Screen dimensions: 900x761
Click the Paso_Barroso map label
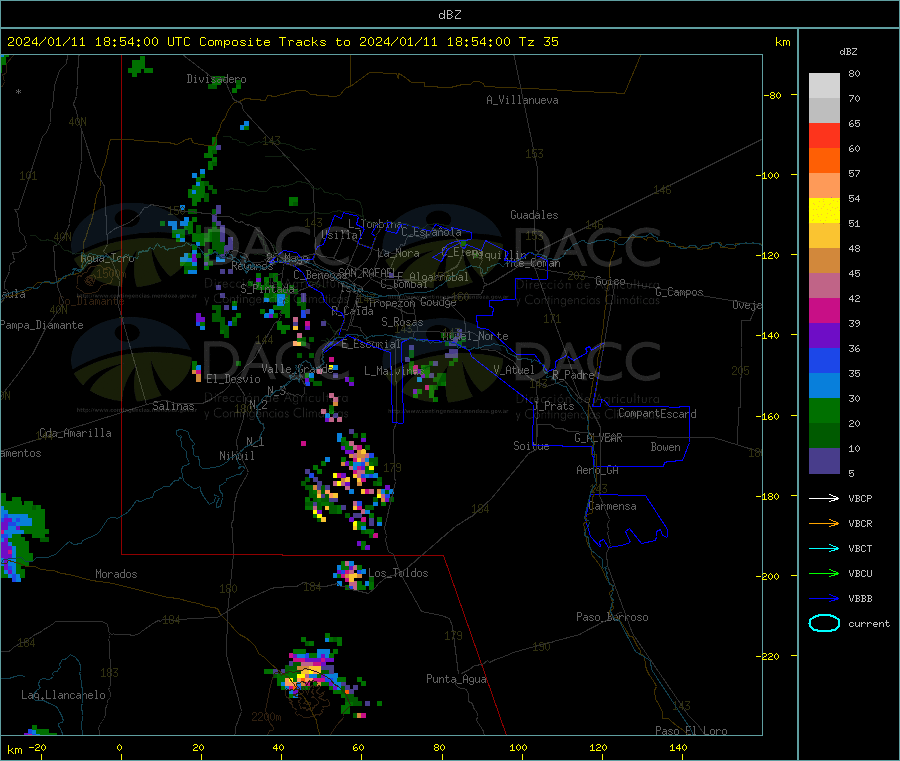612,617
